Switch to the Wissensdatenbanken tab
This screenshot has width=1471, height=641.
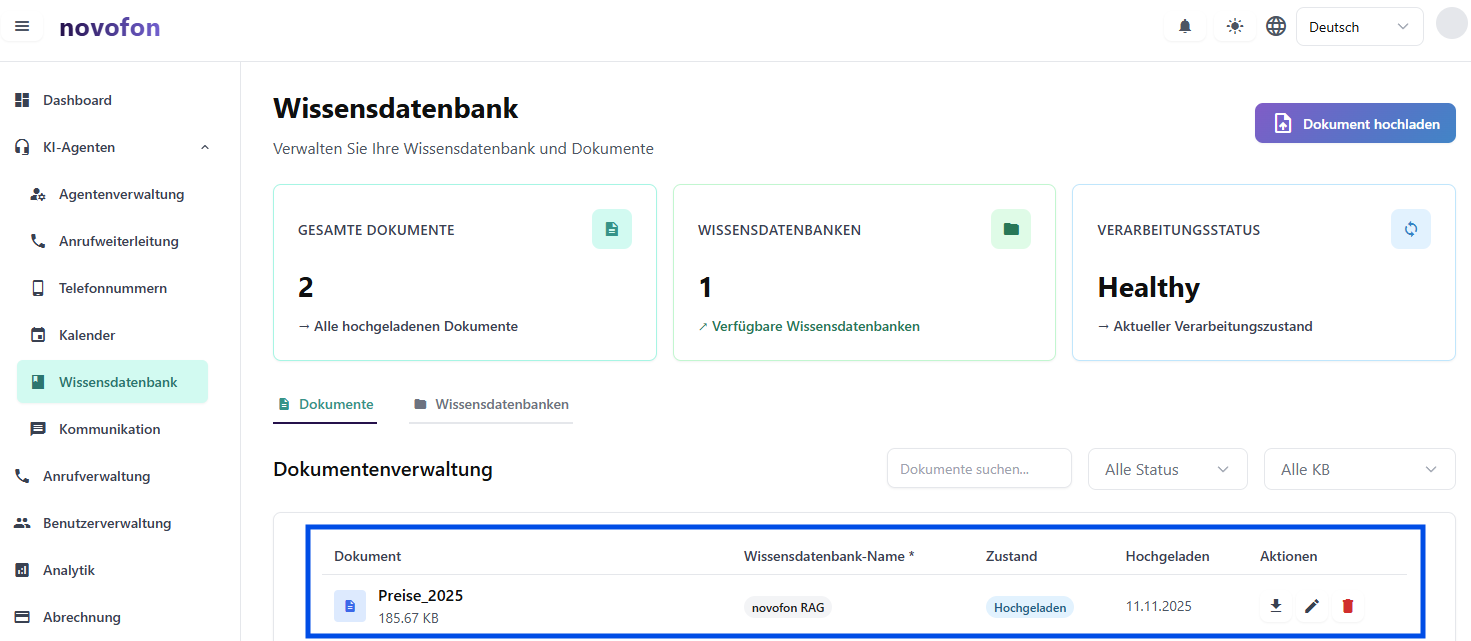click(x=491, y=405)
